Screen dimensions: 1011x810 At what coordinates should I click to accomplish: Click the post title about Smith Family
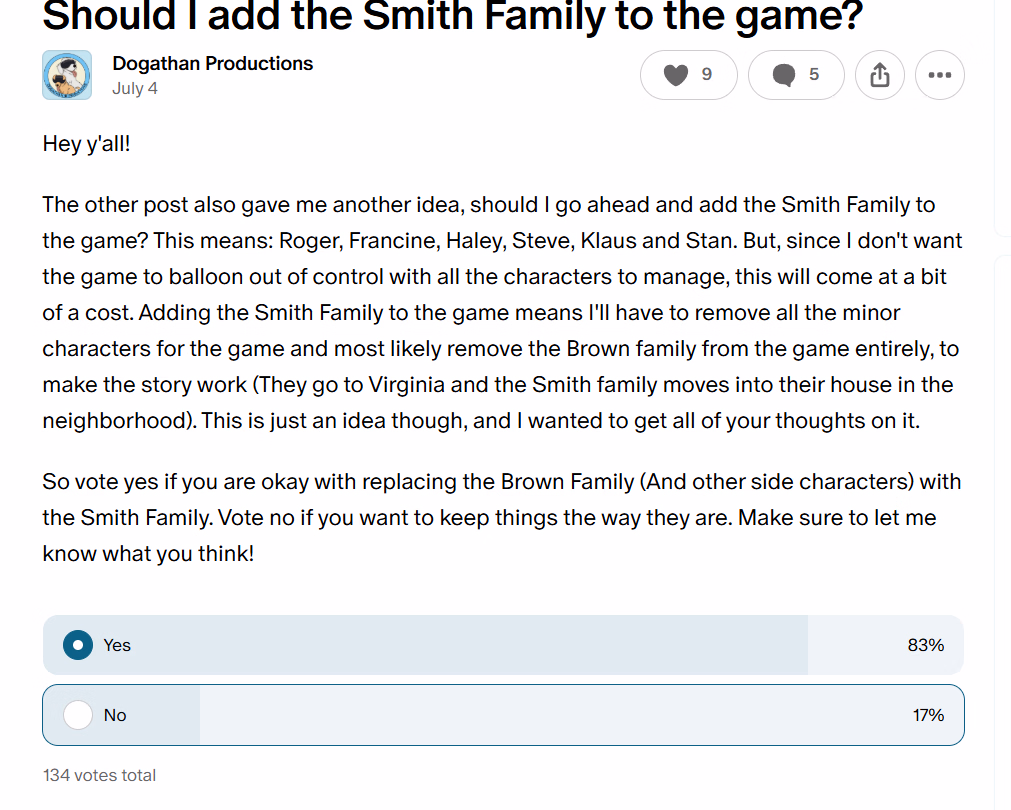coord(453,17)
